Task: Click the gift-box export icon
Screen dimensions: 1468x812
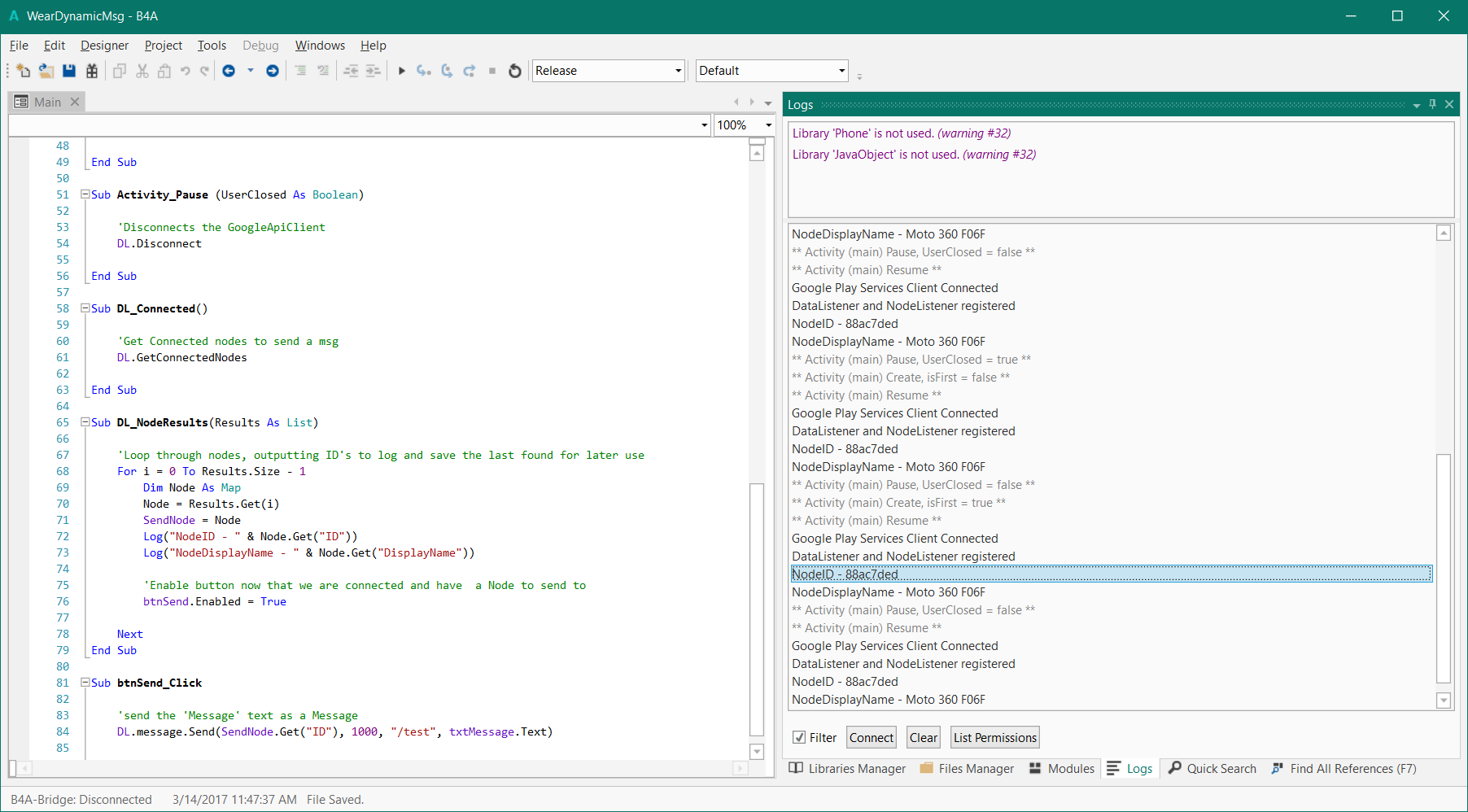Action: pyautogui.click(x=92, y=71)
